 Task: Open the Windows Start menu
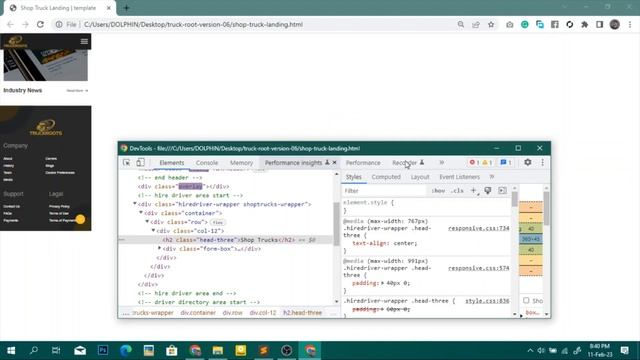[11, 350]
